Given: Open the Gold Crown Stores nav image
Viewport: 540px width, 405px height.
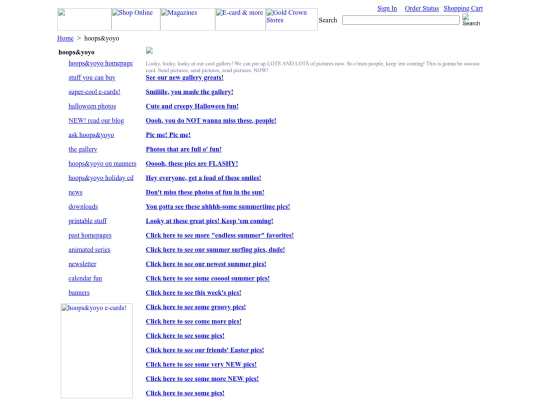Looking at the screenshot, I should [x=292, y=19].
